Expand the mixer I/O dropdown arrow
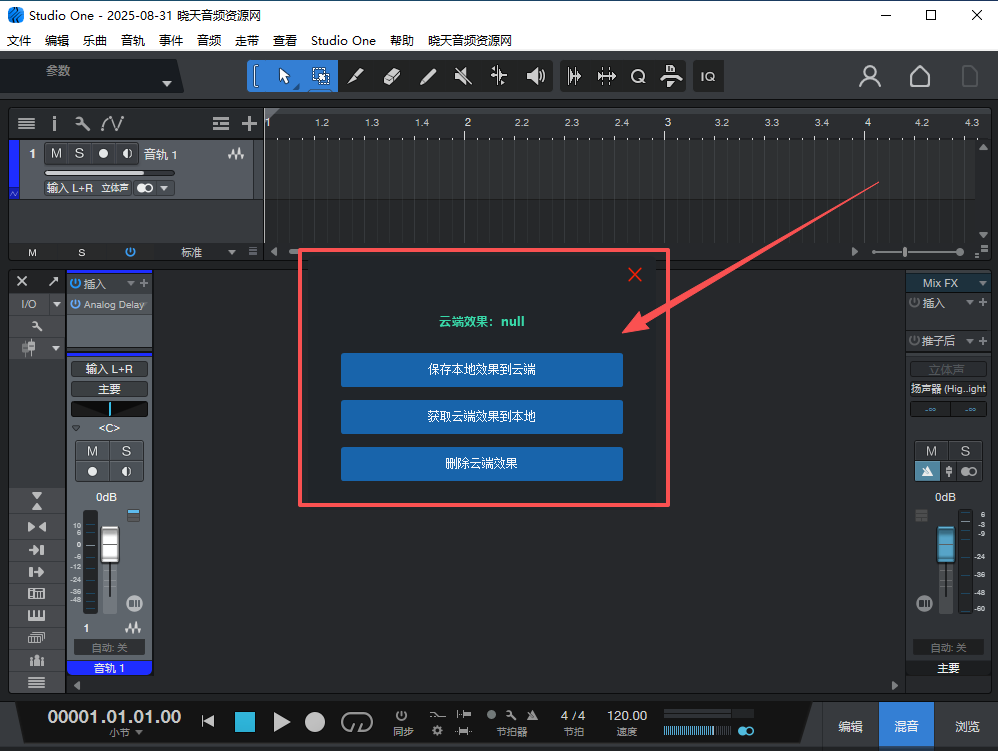The image size is (998, 751). pyautogui.click(x=57, y=304)
